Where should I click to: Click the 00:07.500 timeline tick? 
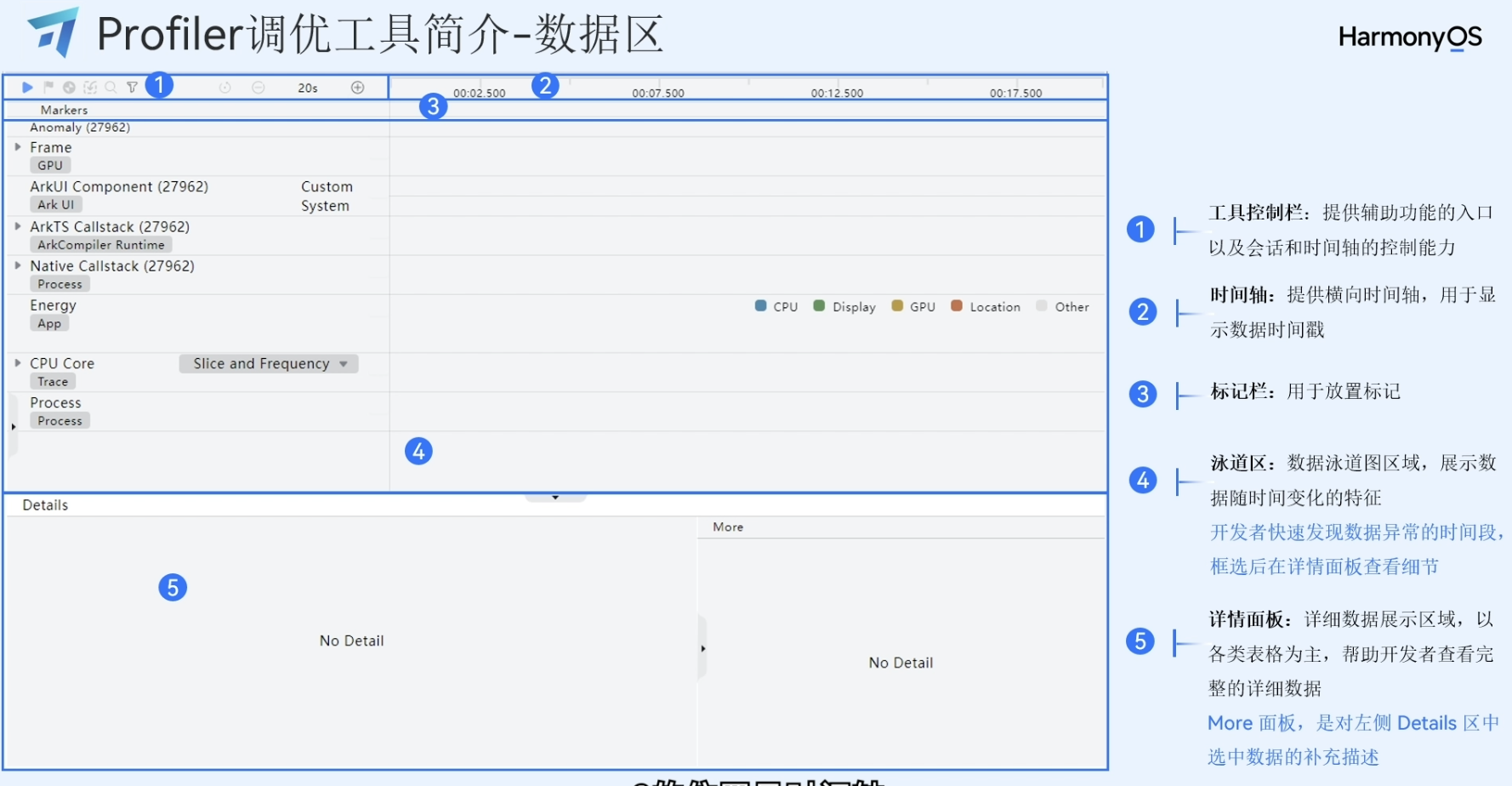658,93
